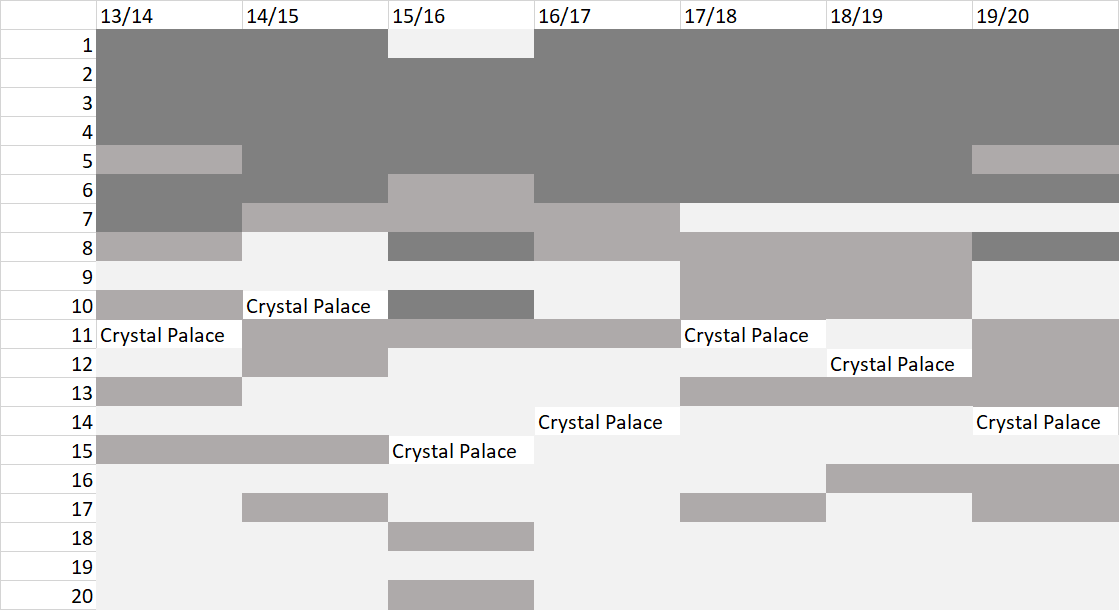
Task: Select Crystal Palace cell under 19/20
Action: point(1038,422)
